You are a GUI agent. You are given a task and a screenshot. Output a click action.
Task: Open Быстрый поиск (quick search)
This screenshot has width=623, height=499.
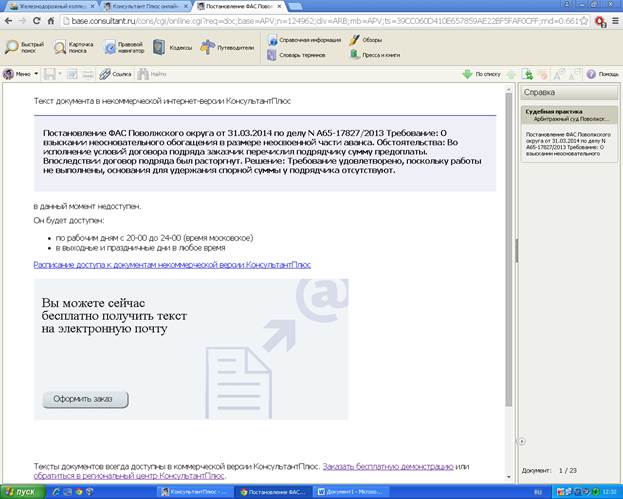24,47
